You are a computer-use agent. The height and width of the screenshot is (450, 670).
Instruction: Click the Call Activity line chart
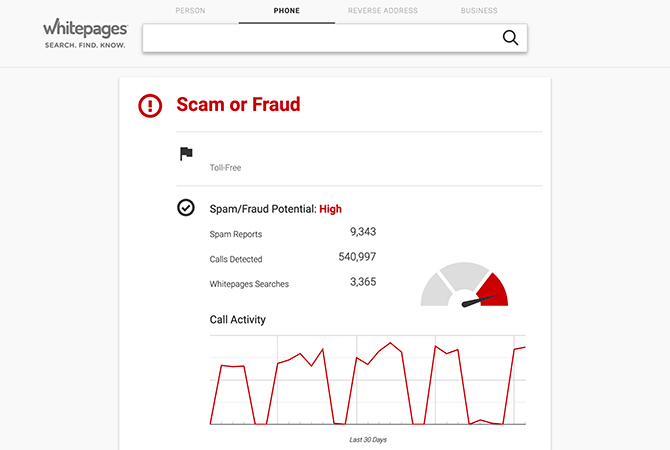coord(367,380)
